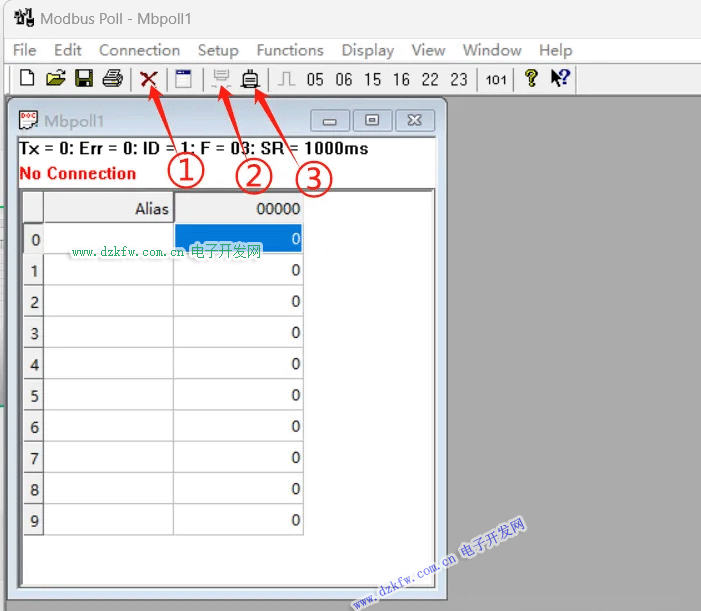Select the value cell in row 9
This screenshot has width=701, height=611.
[x=239, y=520]
